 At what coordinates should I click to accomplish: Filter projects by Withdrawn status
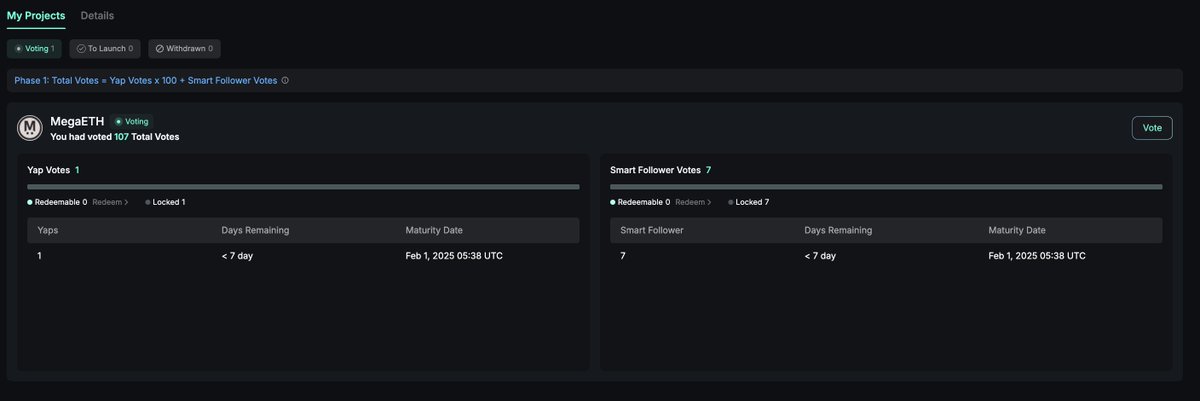(185, 48)
